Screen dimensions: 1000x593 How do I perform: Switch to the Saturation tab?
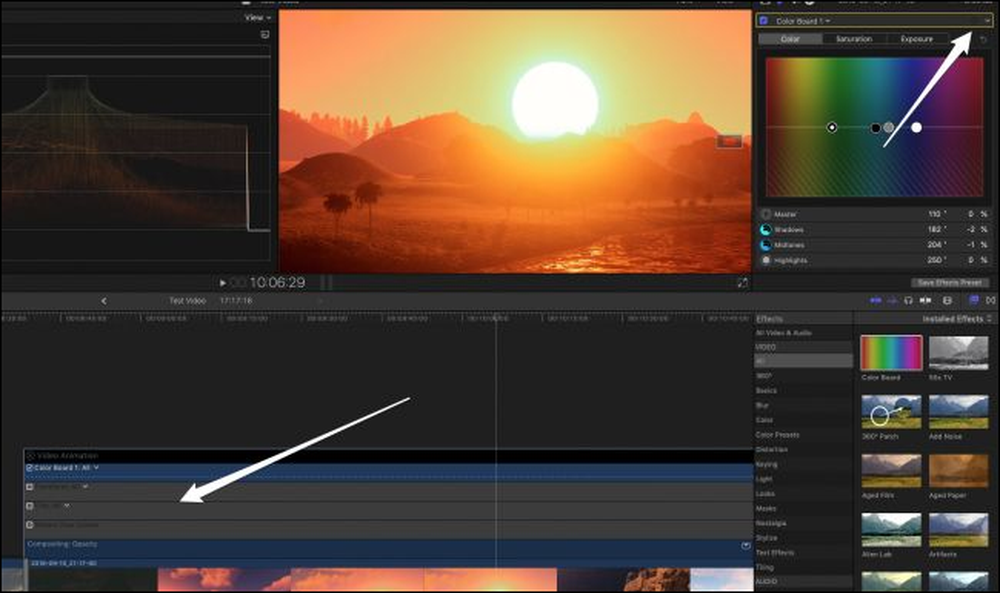click(x=854, y=39)
